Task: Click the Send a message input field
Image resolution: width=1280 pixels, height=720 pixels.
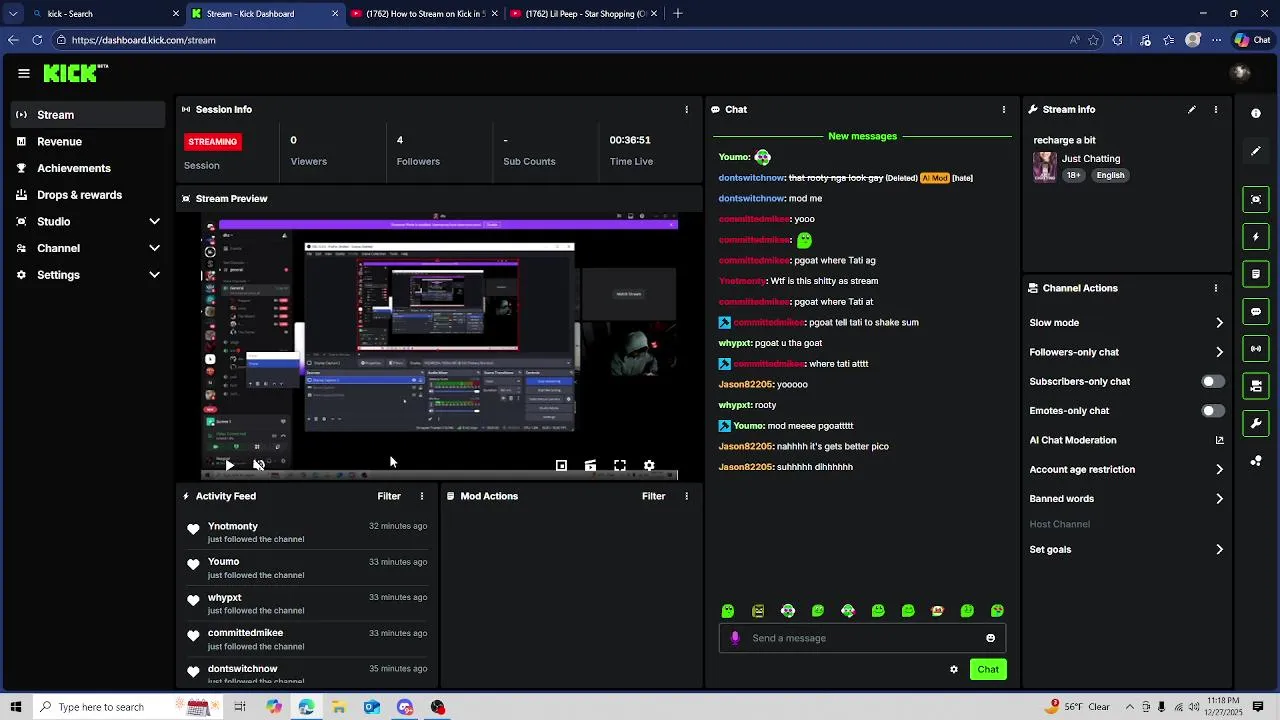Action: [862, 638]
